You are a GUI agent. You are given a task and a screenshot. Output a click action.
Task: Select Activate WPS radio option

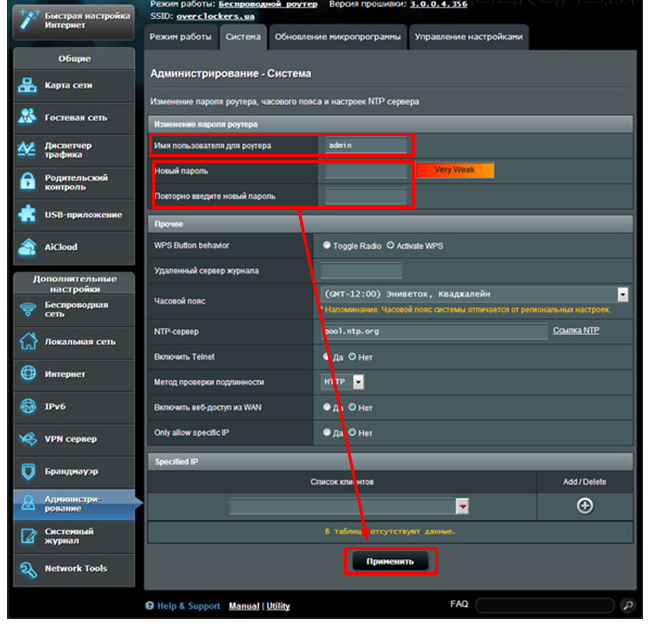390,245
